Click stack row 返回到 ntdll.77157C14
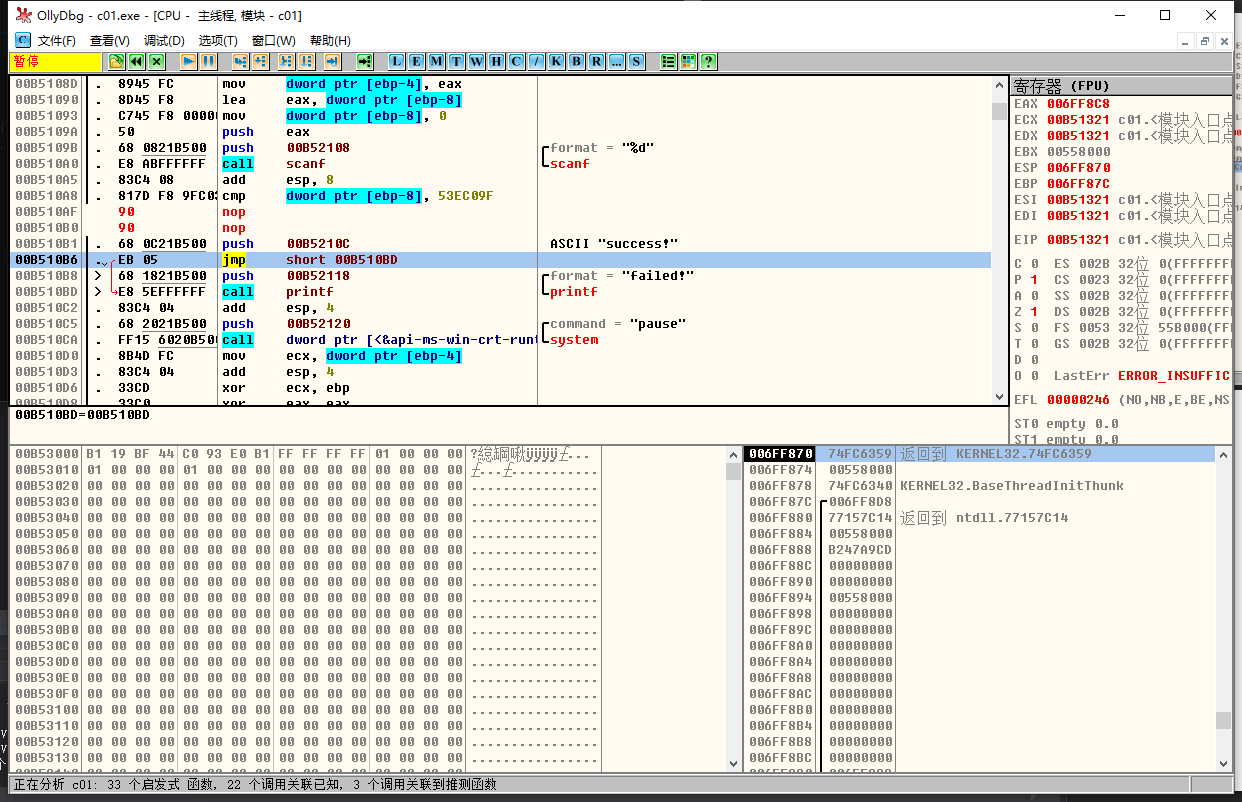The image size is (1242, 802). click(981, 518)
